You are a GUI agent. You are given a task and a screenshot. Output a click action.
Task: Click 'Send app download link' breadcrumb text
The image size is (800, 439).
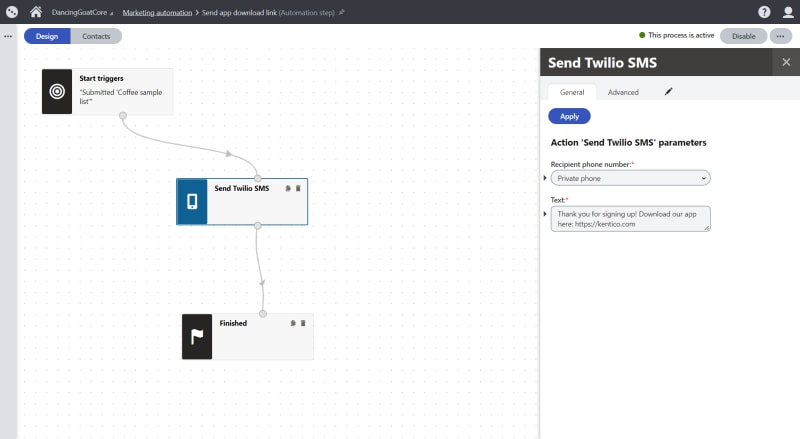[x=239, y=12]
